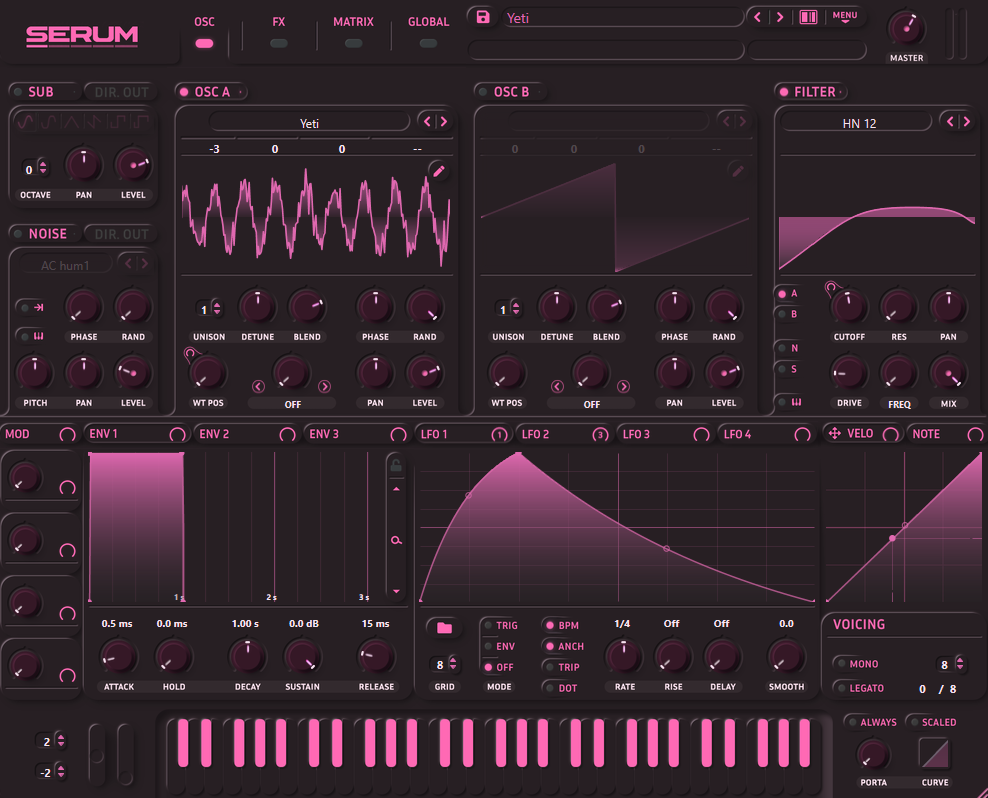Adjust the polyphony voices stepper
This screenshot has height=798, width=988.
(960, 664)
